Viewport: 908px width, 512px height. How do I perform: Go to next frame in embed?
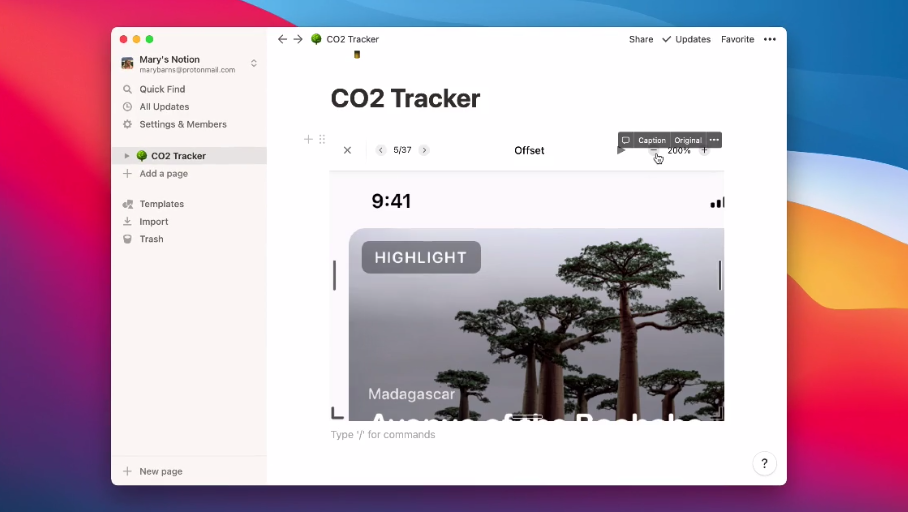coord(424,150)
